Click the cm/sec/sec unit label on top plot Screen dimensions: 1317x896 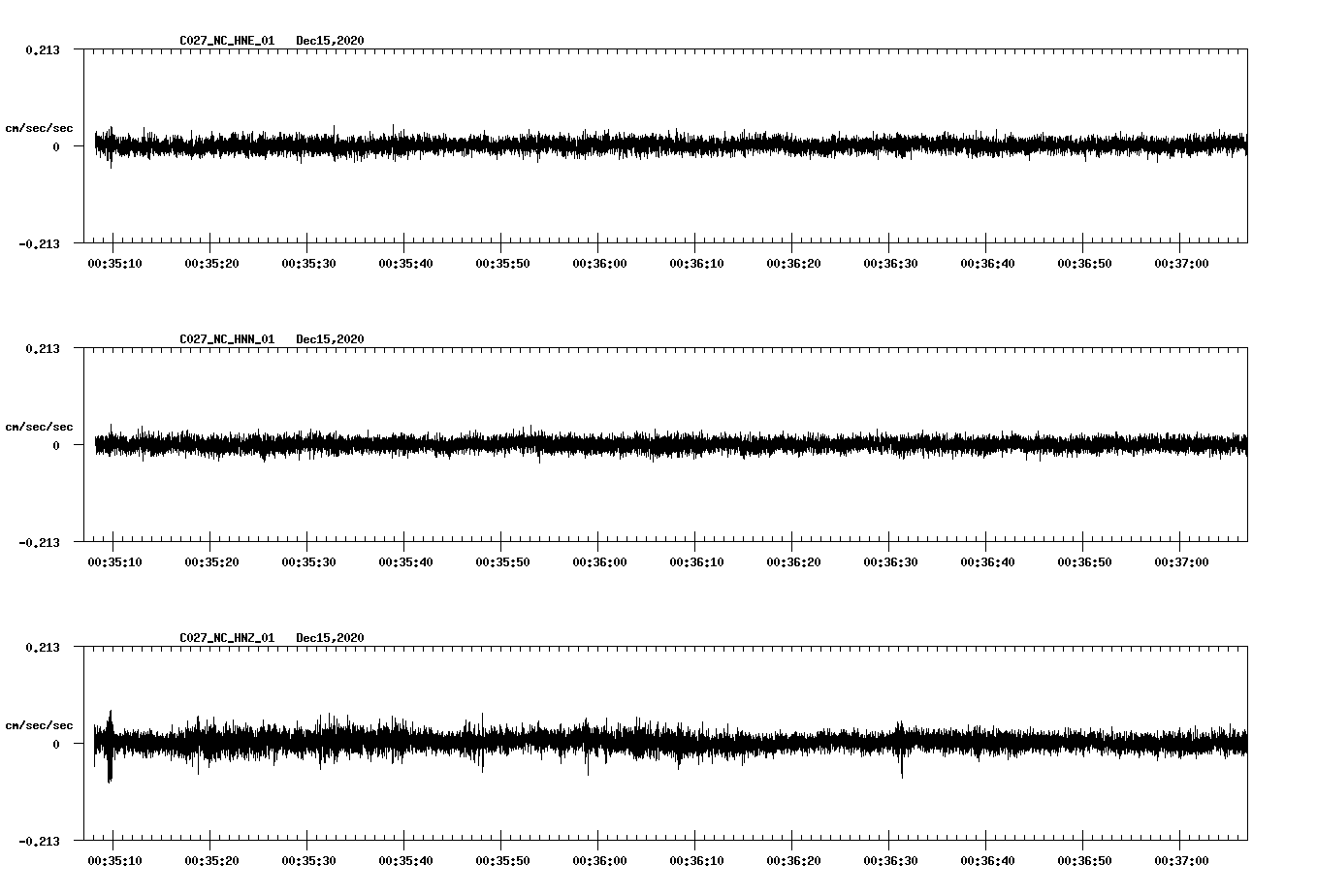click(41, 127)
